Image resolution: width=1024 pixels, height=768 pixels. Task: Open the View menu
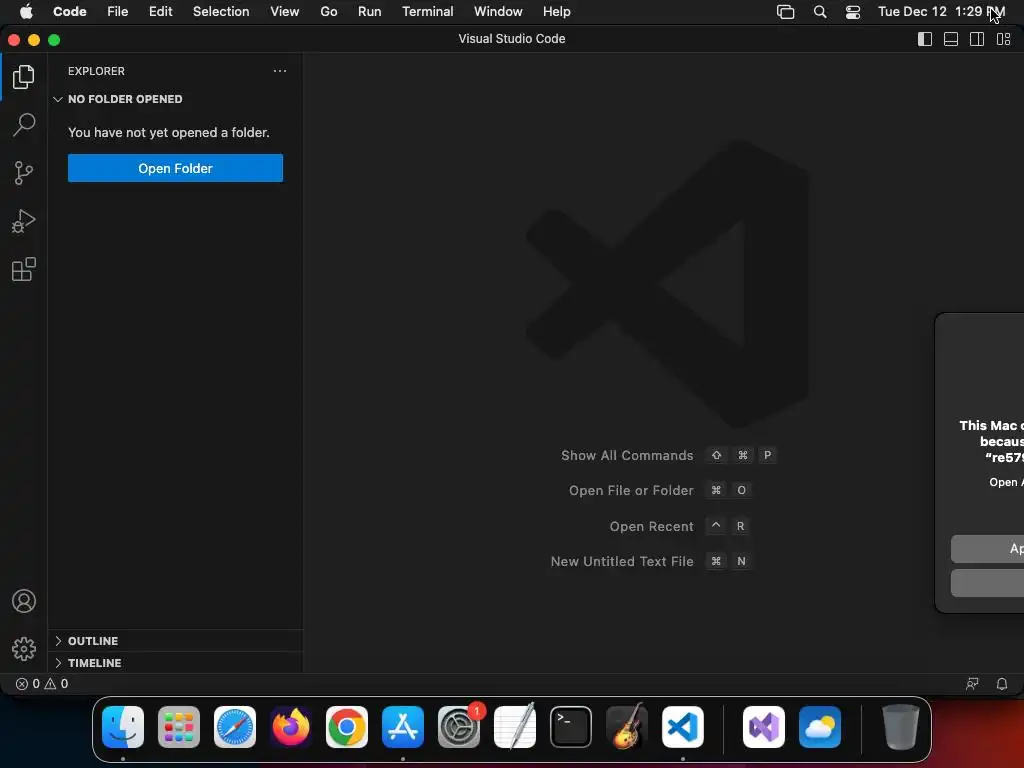tap(285, 12)
